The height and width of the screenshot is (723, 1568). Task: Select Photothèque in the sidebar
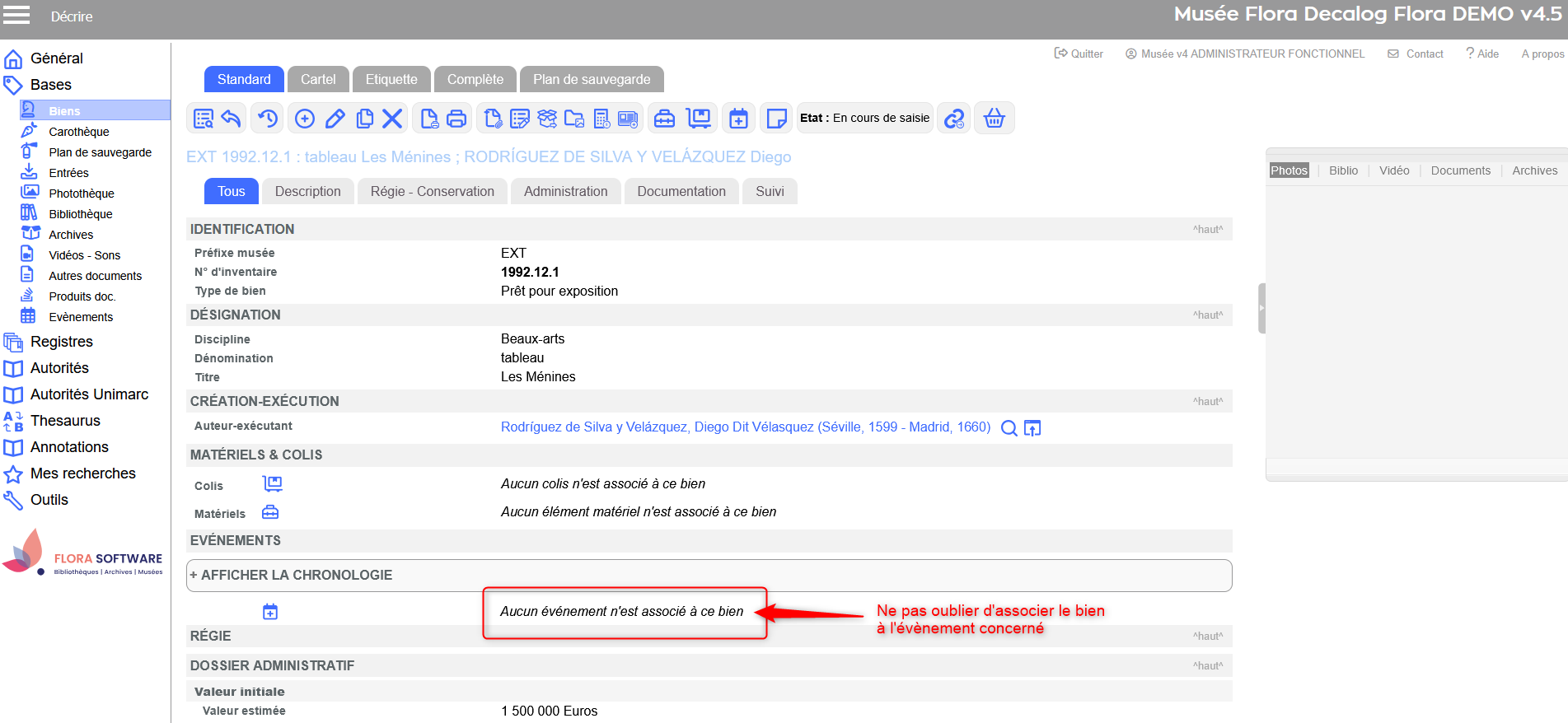coord(81,194)
